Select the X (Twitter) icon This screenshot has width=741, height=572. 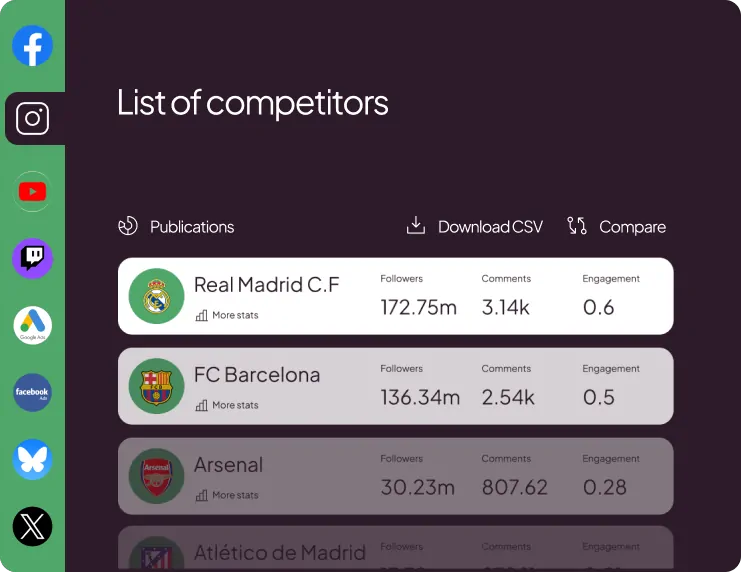[32, 527]
